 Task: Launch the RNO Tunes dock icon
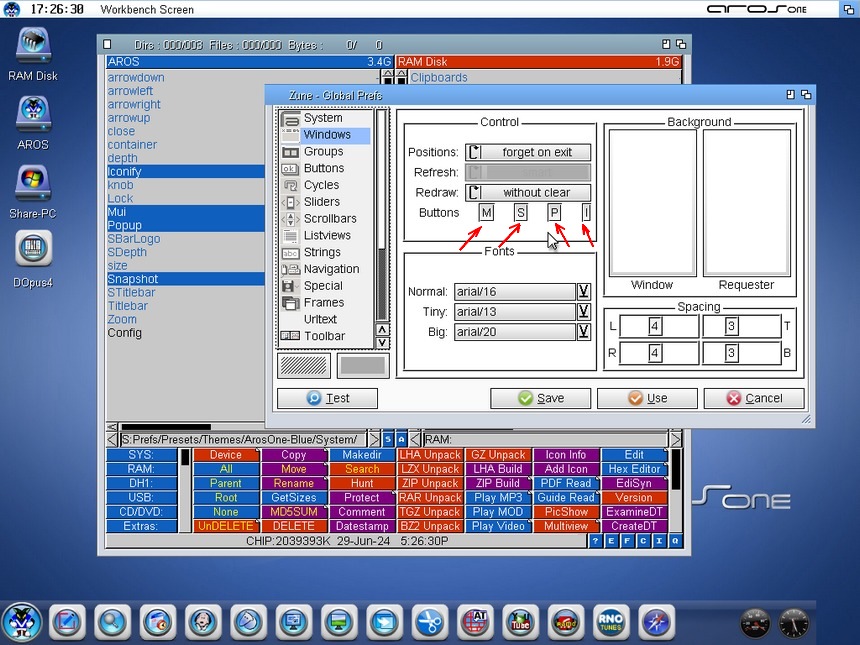pos(610,623)
